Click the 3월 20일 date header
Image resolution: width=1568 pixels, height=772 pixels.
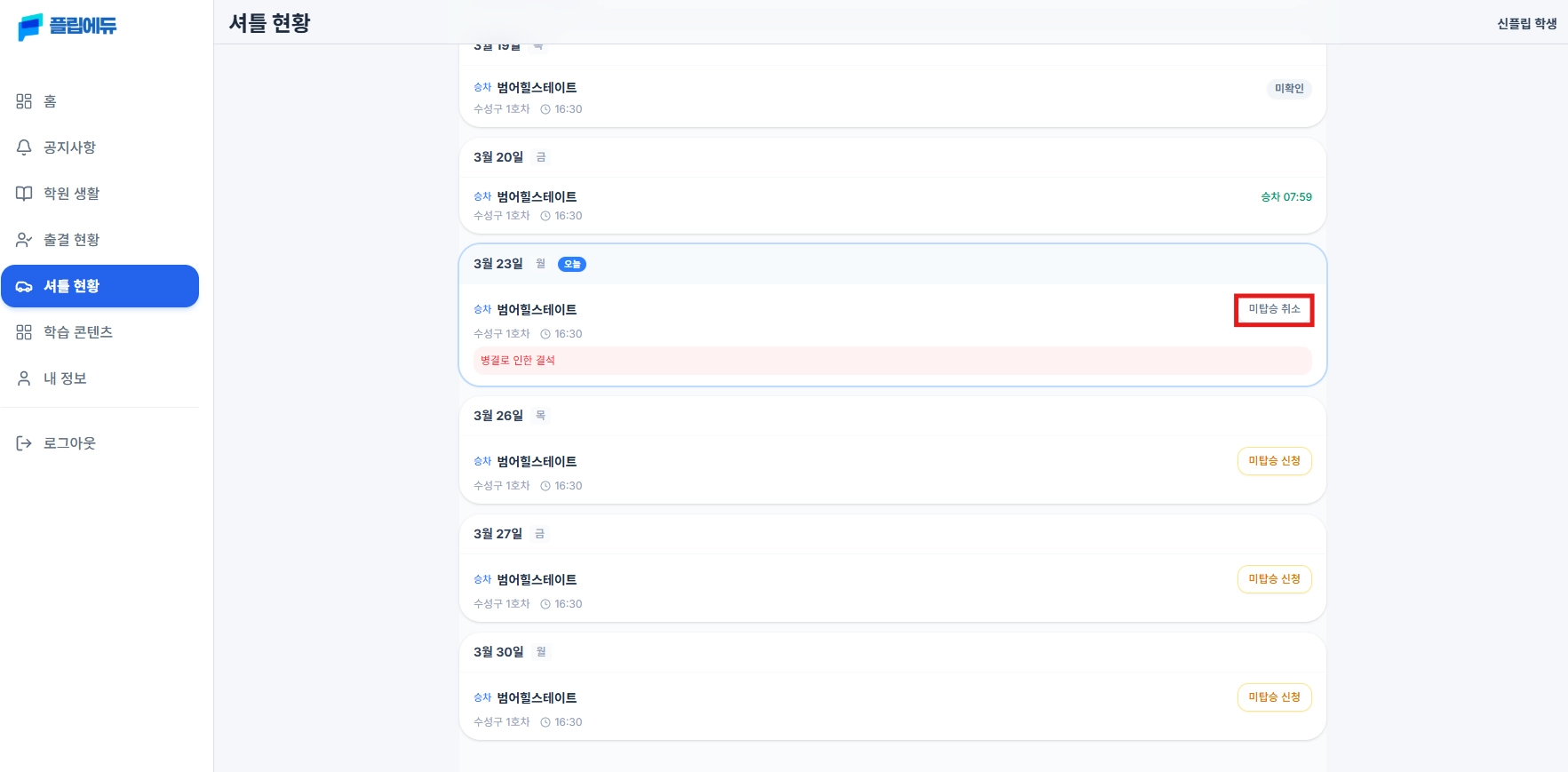tap(498, 157)
